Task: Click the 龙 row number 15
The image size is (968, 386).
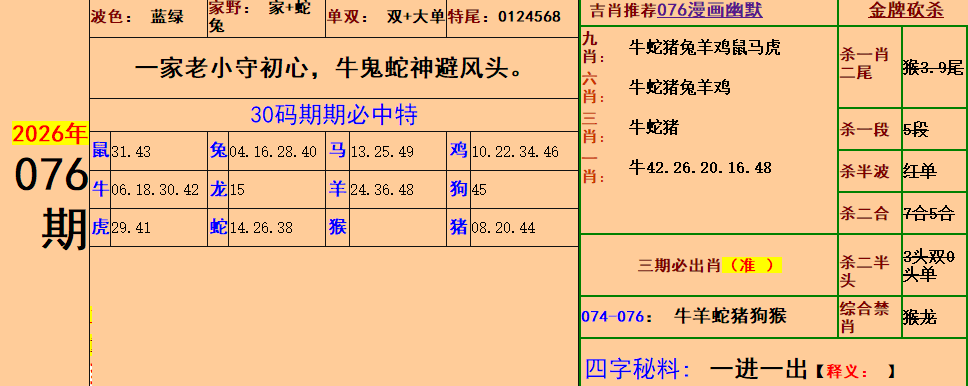Action: click(237, 190)
